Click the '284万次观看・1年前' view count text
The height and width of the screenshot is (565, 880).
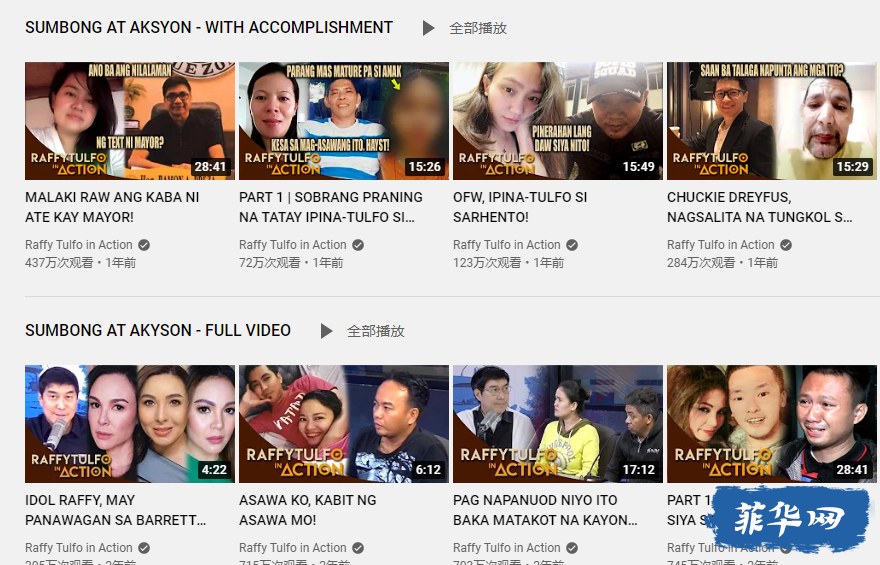coord(722,263)
